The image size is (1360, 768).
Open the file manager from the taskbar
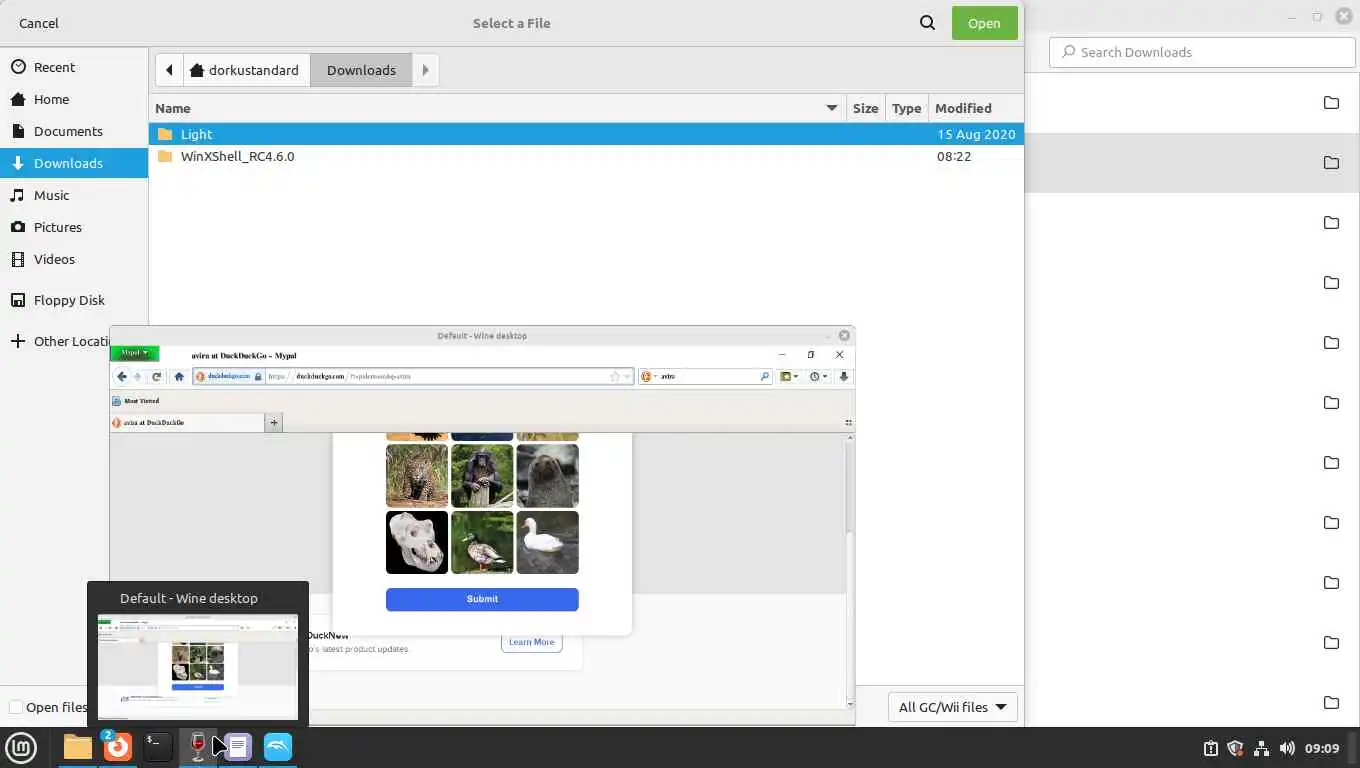click(77, 747)
